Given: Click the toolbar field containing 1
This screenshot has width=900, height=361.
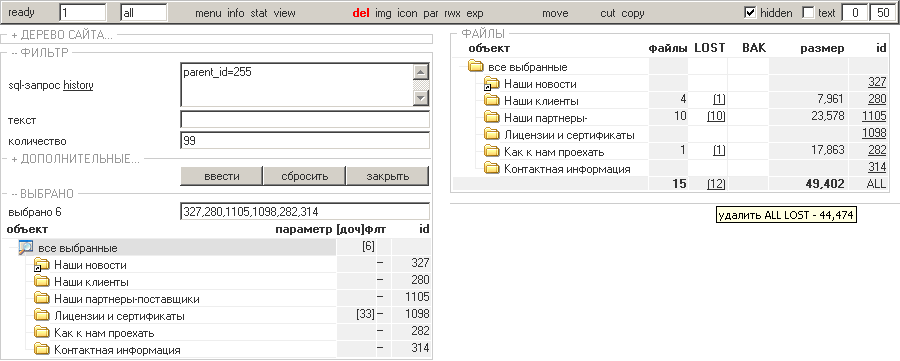Looking at the screenshot, I should (x=83, y=13).
